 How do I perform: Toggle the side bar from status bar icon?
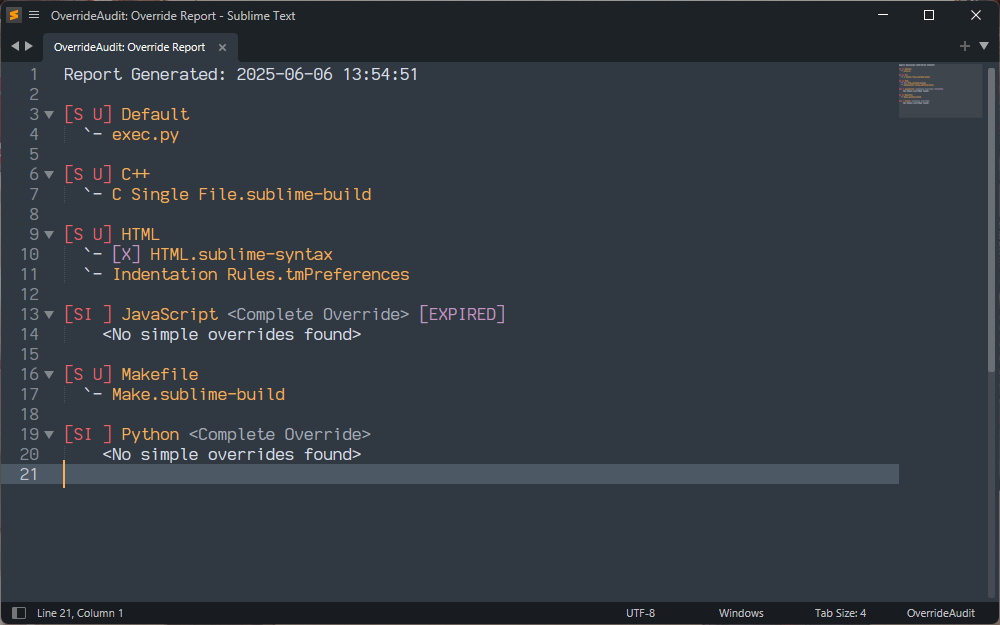coord(19,613)
